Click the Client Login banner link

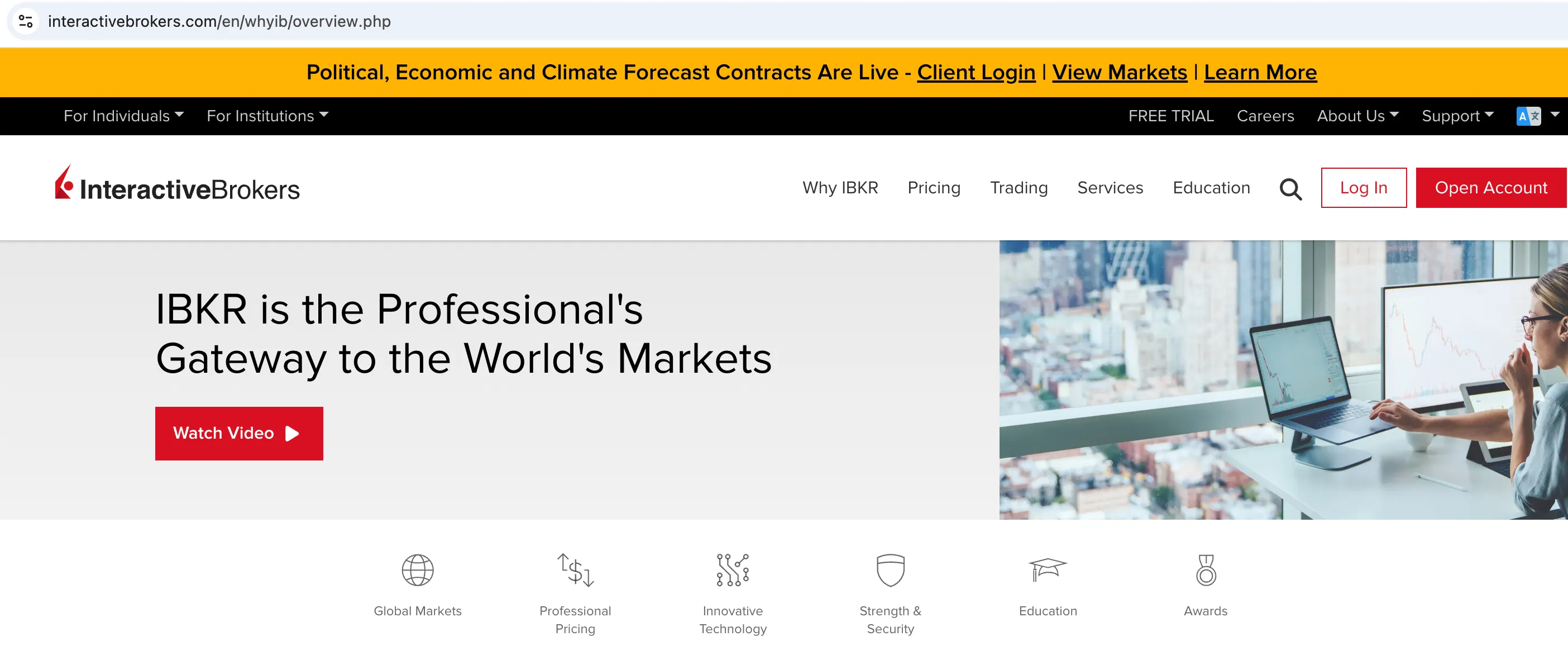976,72
